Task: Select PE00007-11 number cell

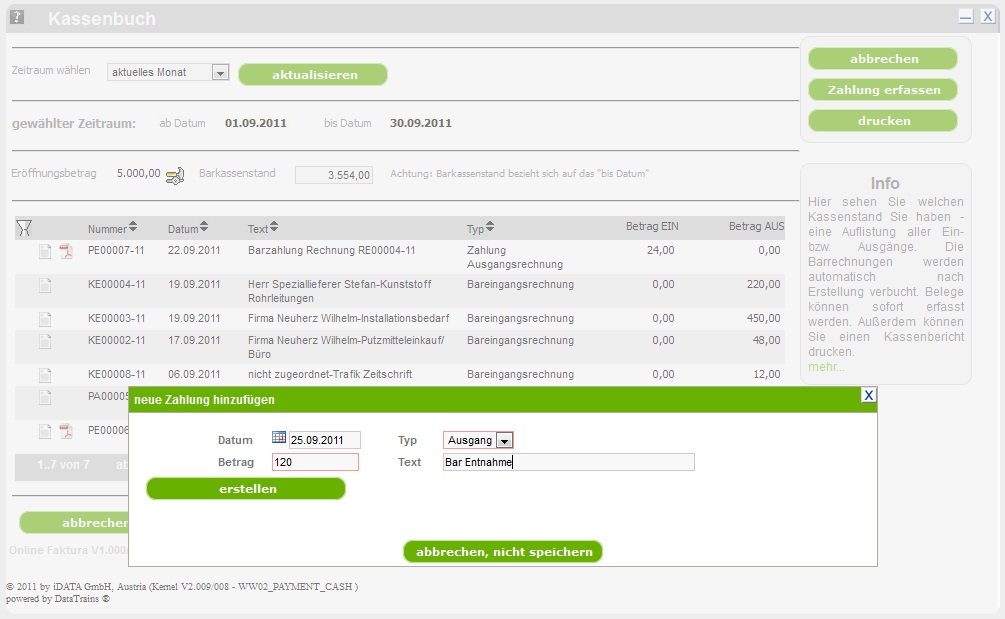Action: point(116,251)
